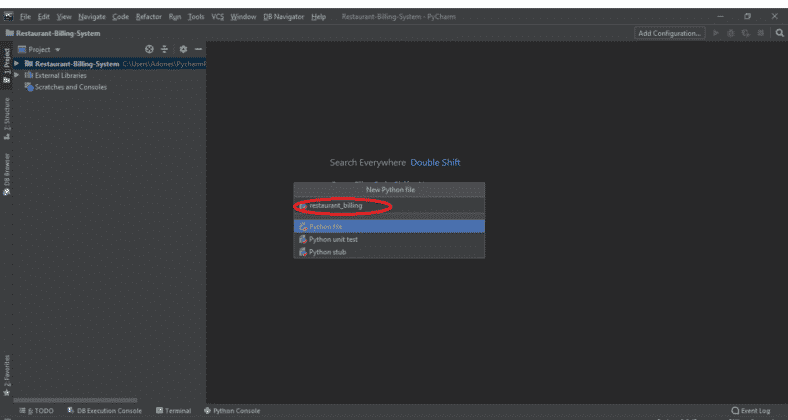
Task: Open the Project view dropdown
Action: (40, 49)
